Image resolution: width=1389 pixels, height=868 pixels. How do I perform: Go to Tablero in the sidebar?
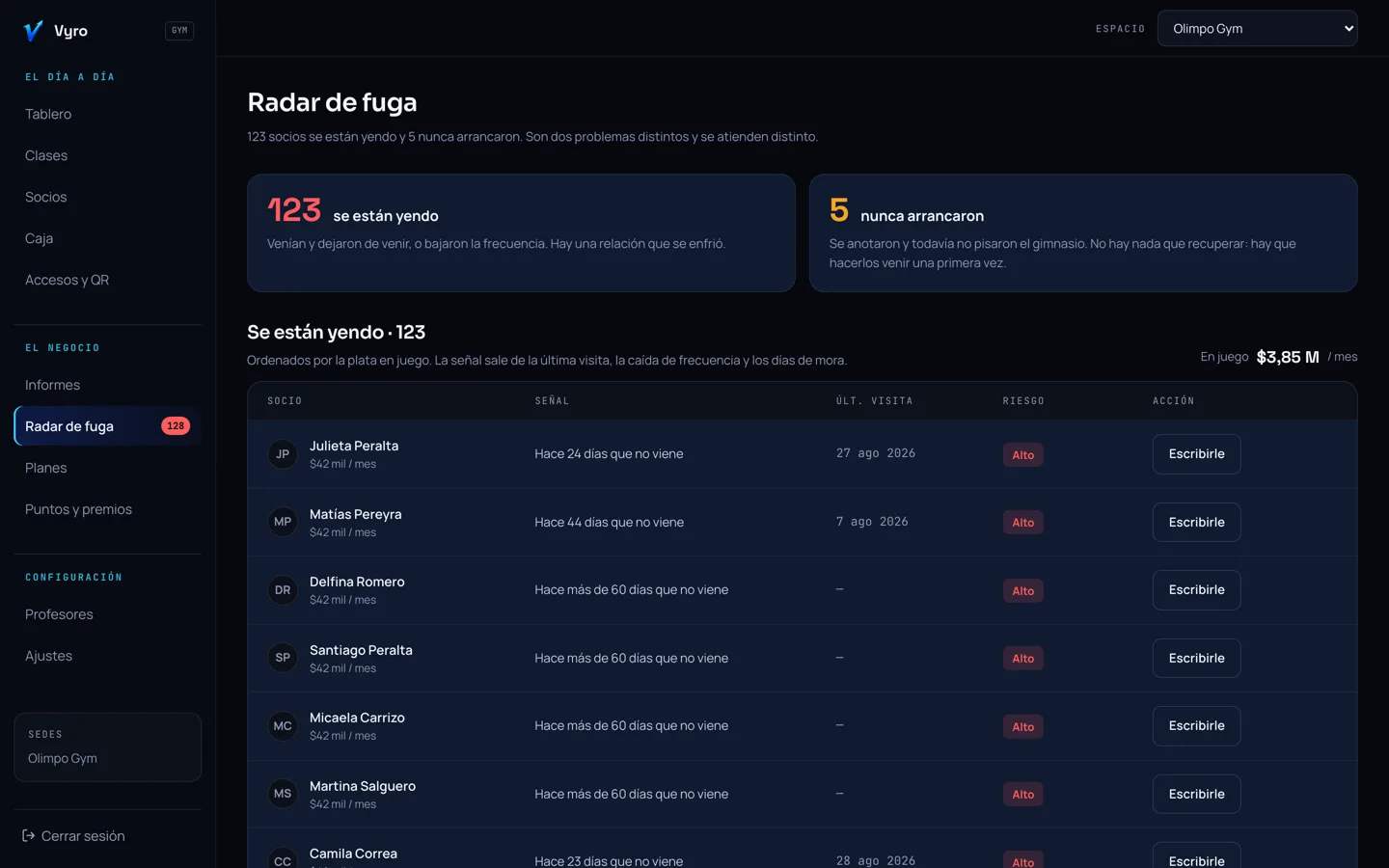(107, 114)
